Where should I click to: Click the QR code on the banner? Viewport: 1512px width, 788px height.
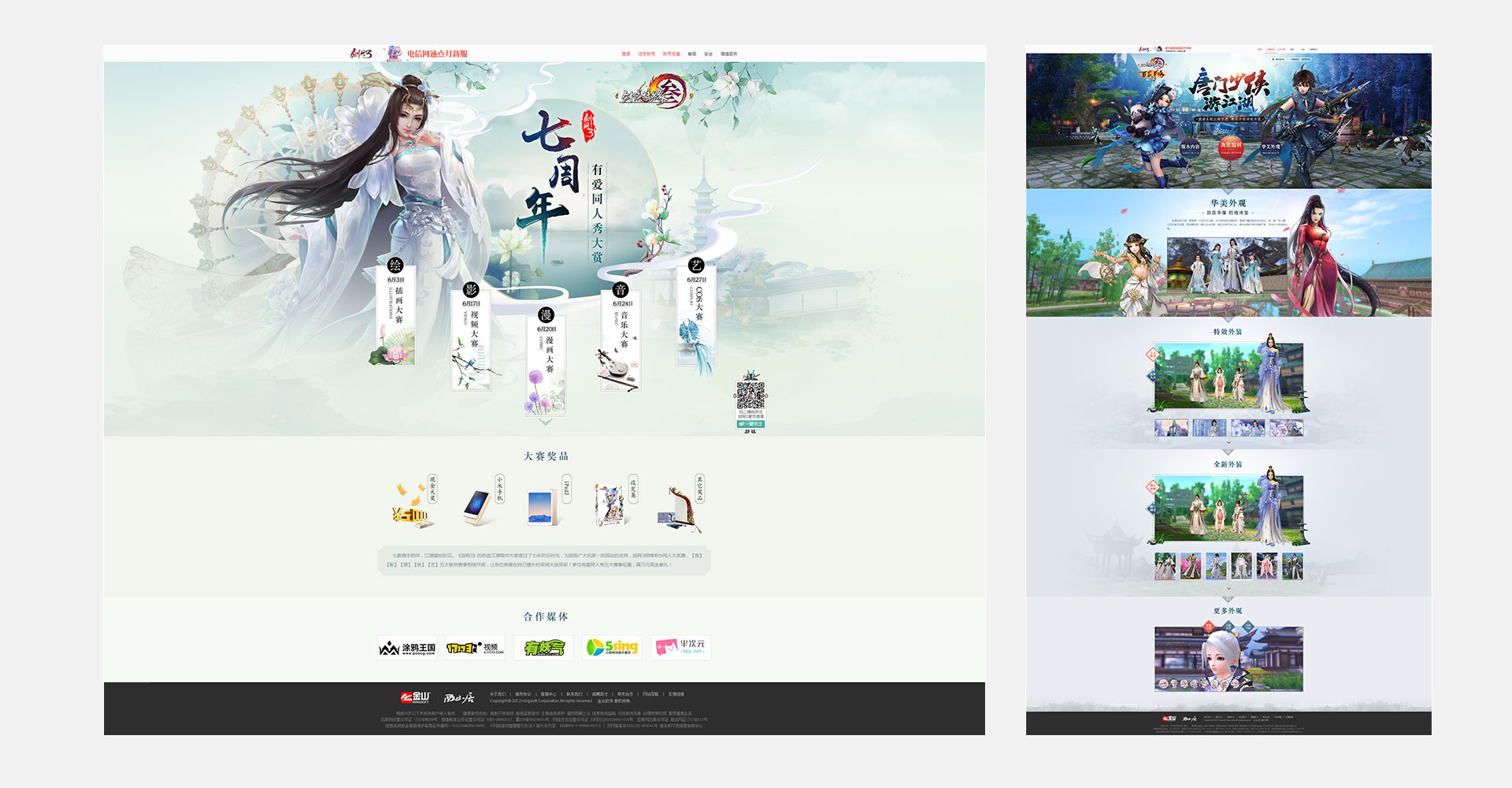tap(750, 395)
